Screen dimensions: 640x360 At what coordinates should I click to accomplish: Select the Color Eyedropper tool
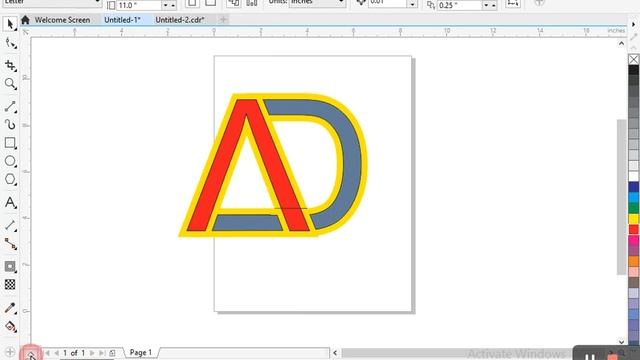click(x=10, y=308)
